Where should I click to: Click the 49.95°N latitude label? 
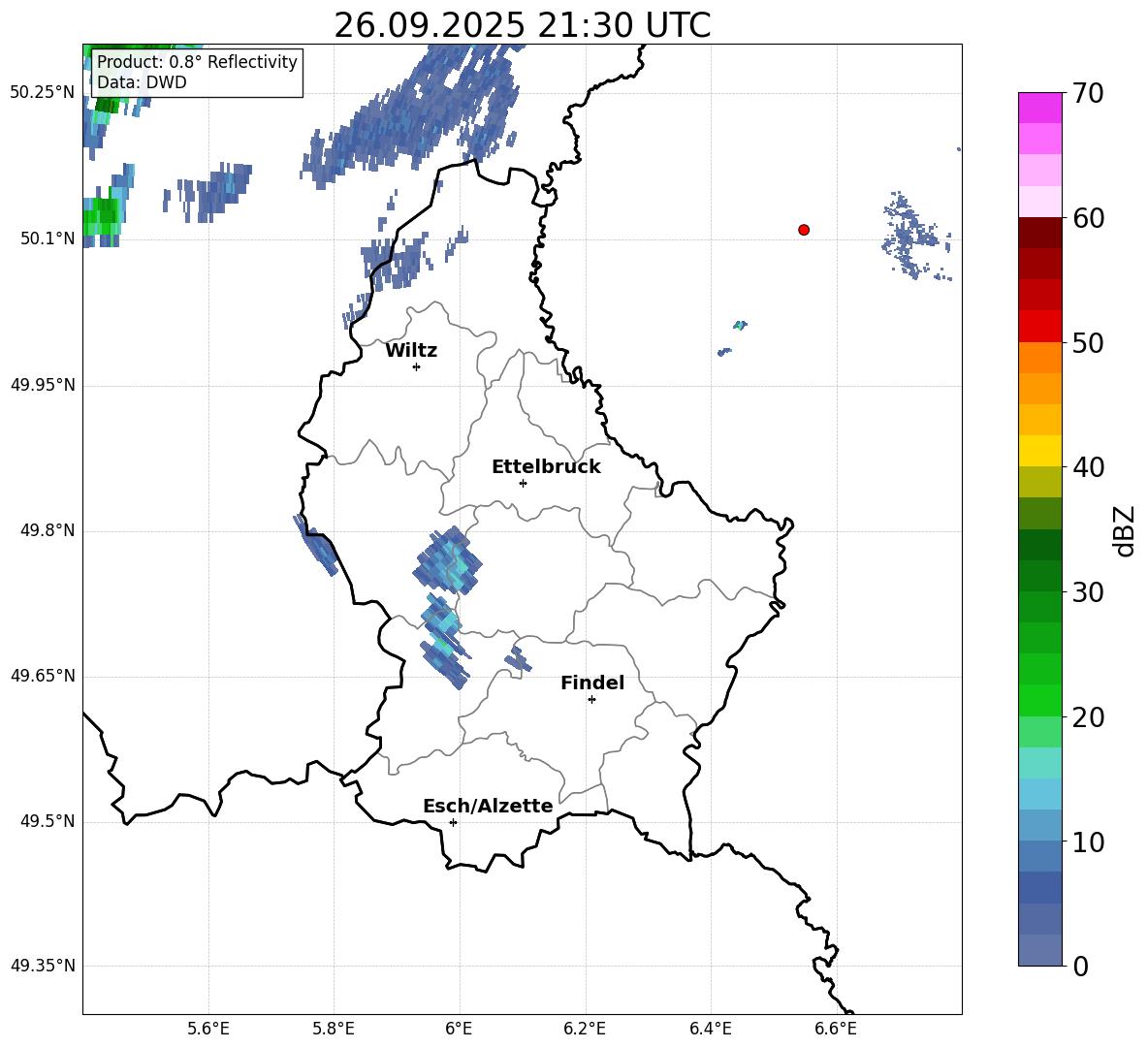pyautogui.click(x=43, y=385)
